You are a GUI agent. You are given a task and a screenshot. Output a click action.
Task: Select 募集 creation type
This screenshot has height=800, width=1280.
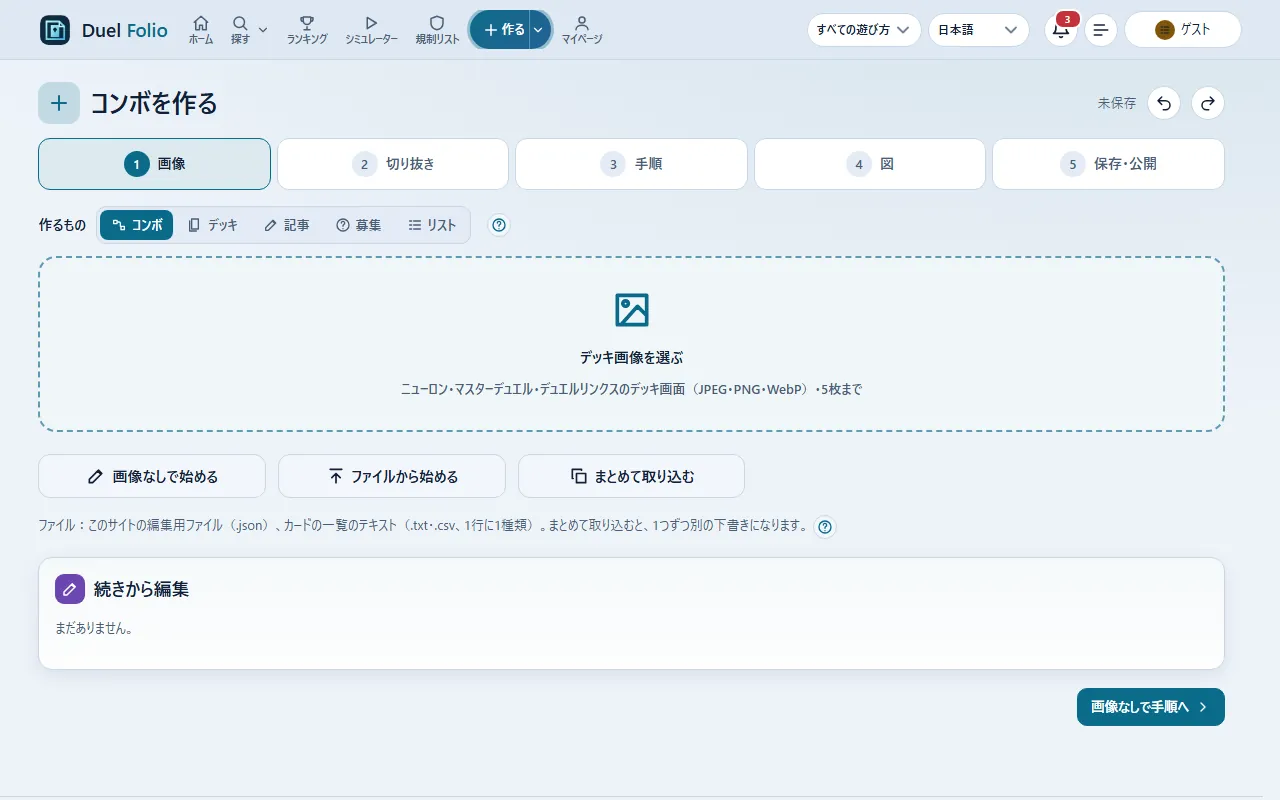tap(359, 225)
